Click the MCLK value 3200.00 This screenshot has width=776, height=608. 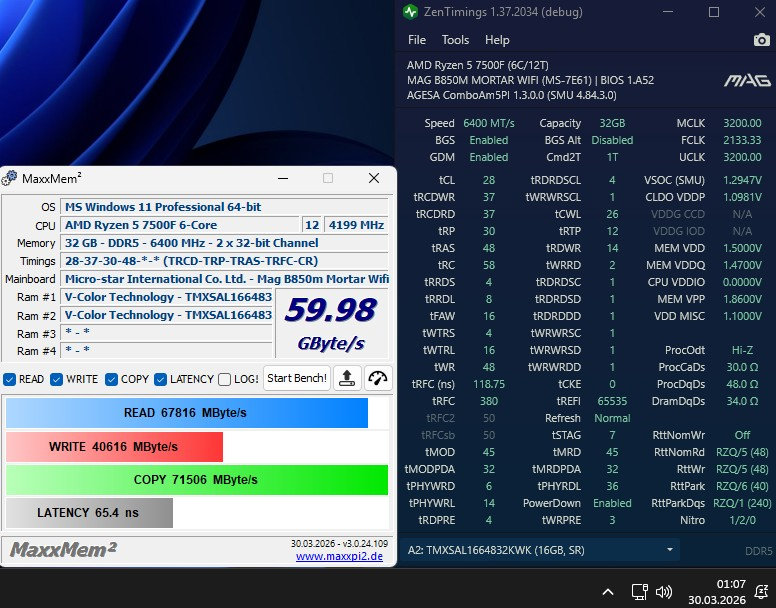(742, 123)
